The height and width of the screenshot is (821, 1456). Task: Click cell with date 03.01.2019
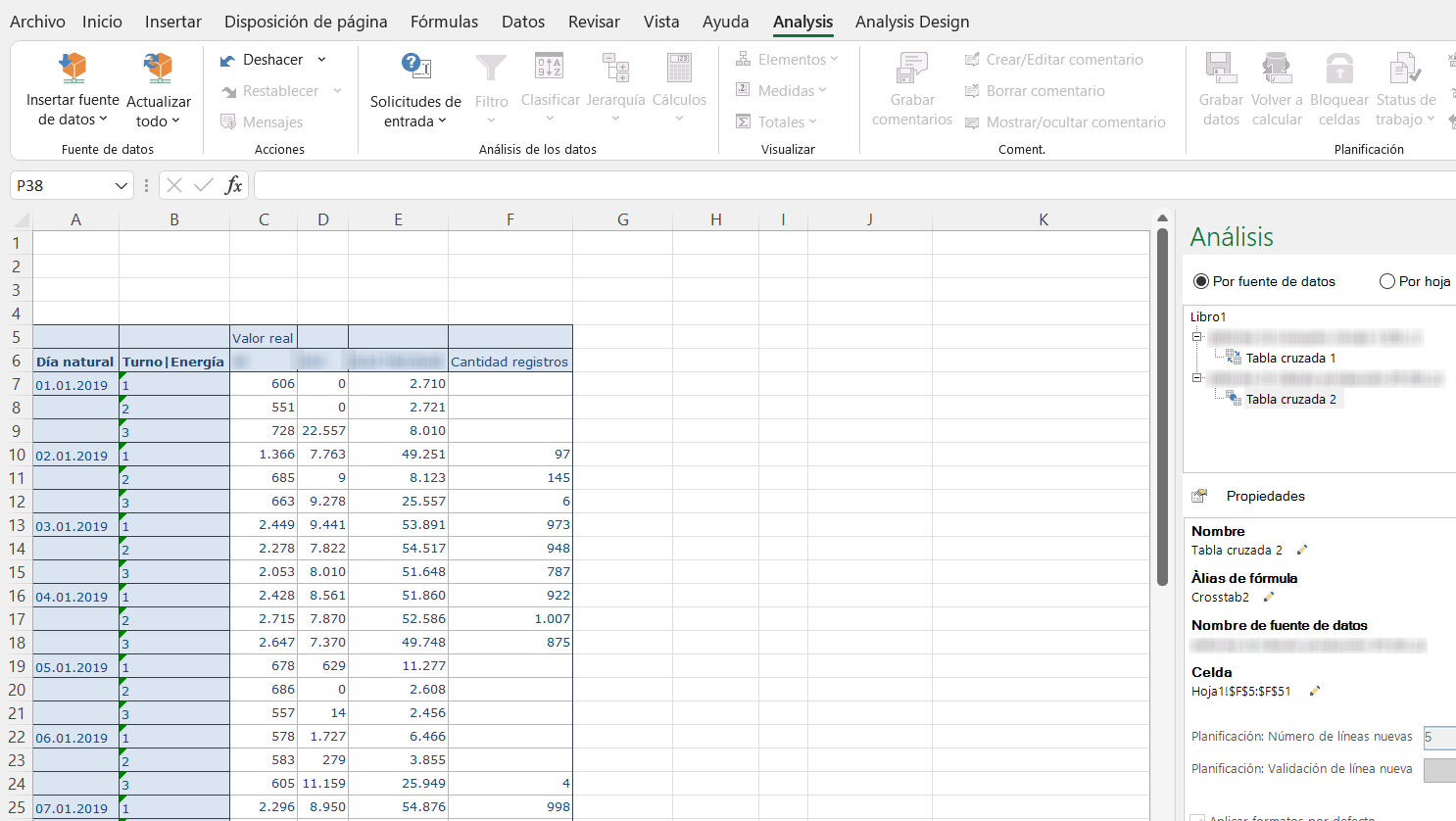[75, 525]
